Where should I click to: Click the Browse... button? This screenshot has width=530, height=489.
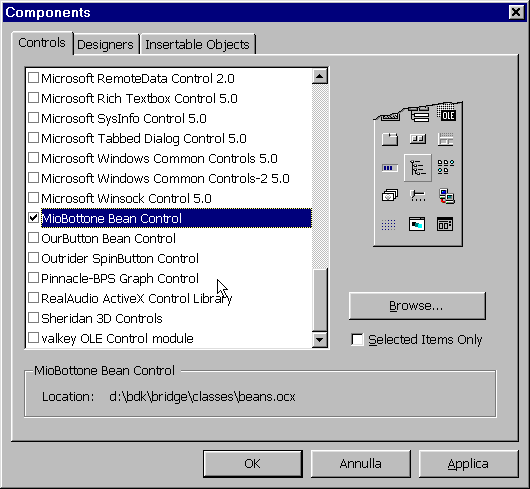[x=417, y=306]
